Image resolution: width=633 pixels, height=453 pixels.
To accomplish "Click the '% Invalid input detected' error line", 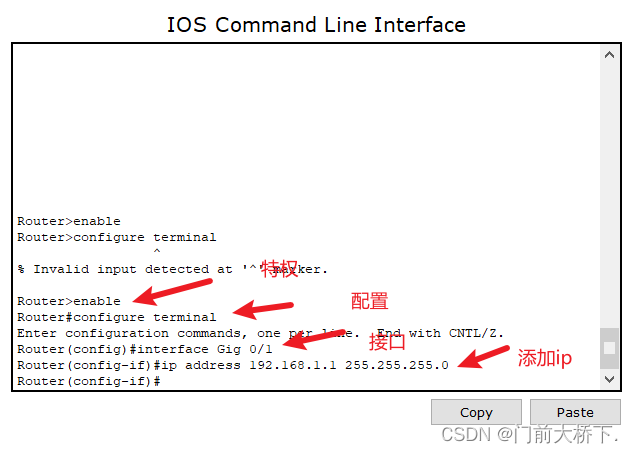I will [x=172, y=269].
